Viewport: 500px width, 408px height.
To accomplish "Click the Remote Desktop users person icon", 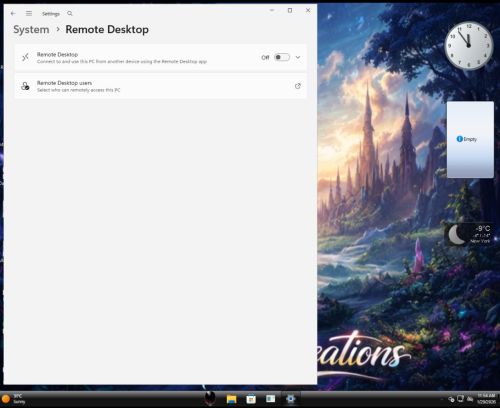I will [25, 86].
